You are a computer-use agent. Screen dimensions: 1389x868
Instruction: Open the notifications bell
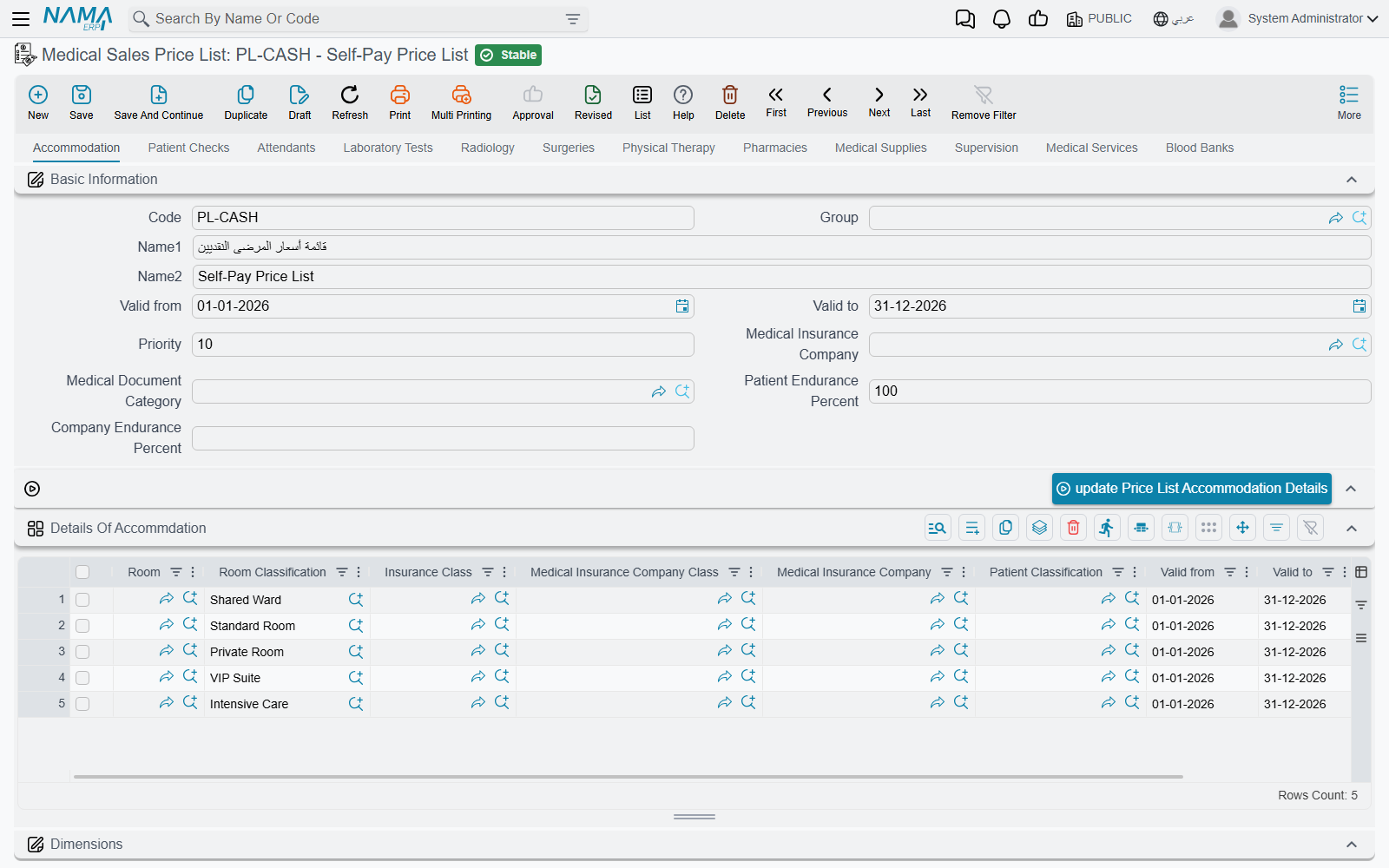click(1002, 18)
